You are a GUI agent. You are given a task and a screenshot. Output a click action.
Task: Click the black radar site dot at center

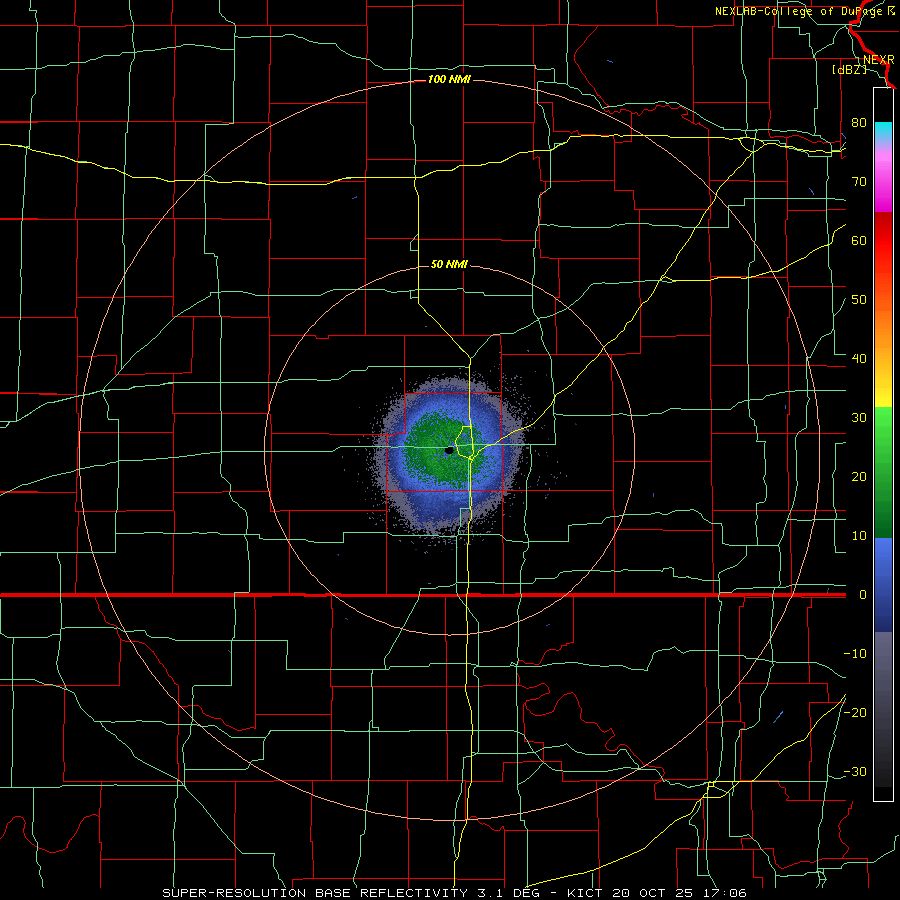click(449, 451)
